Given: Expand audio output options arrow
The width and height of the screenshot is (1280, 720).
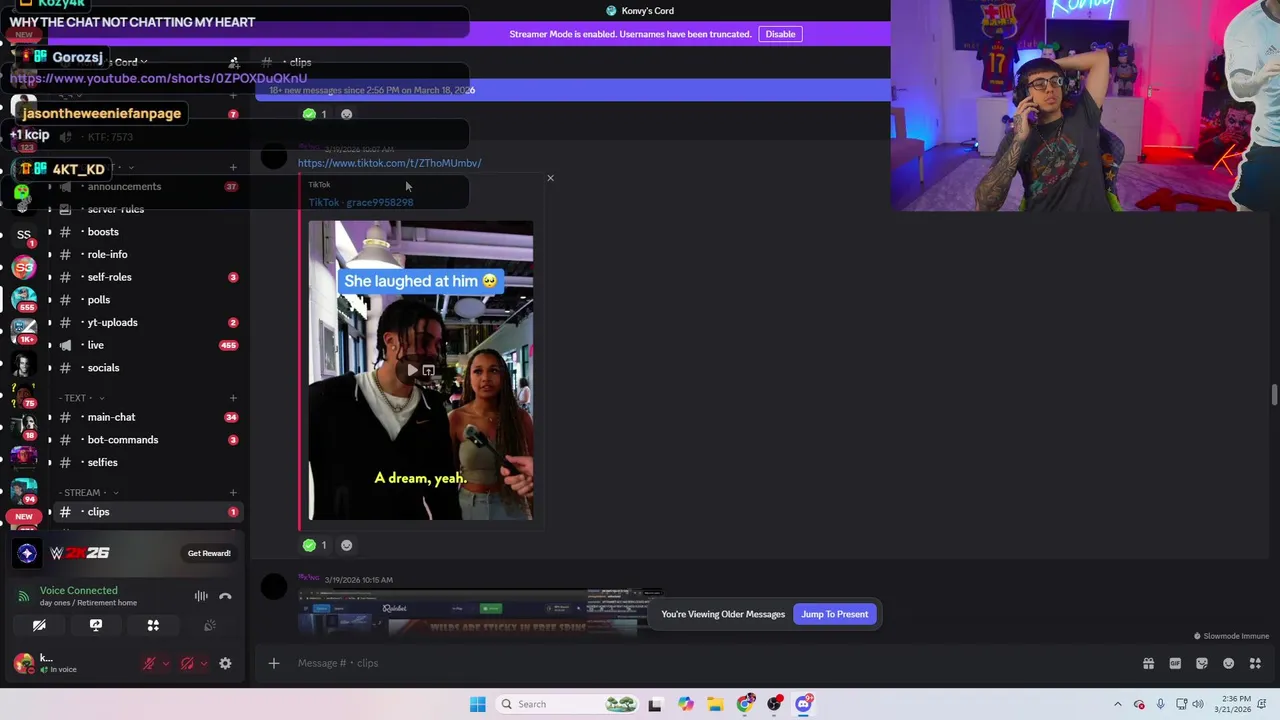Looking at the screenshot, I should (204, 663).
